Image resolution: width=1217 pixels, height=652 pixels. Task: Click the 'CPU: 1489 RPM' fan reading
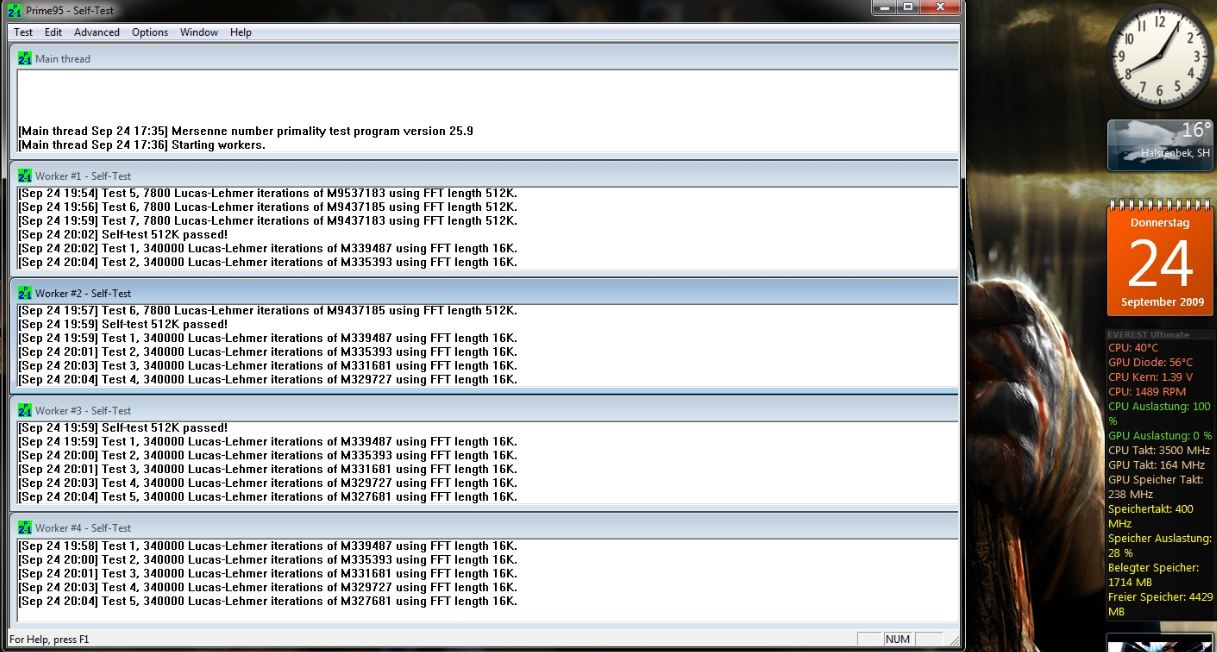point(1147,392)
